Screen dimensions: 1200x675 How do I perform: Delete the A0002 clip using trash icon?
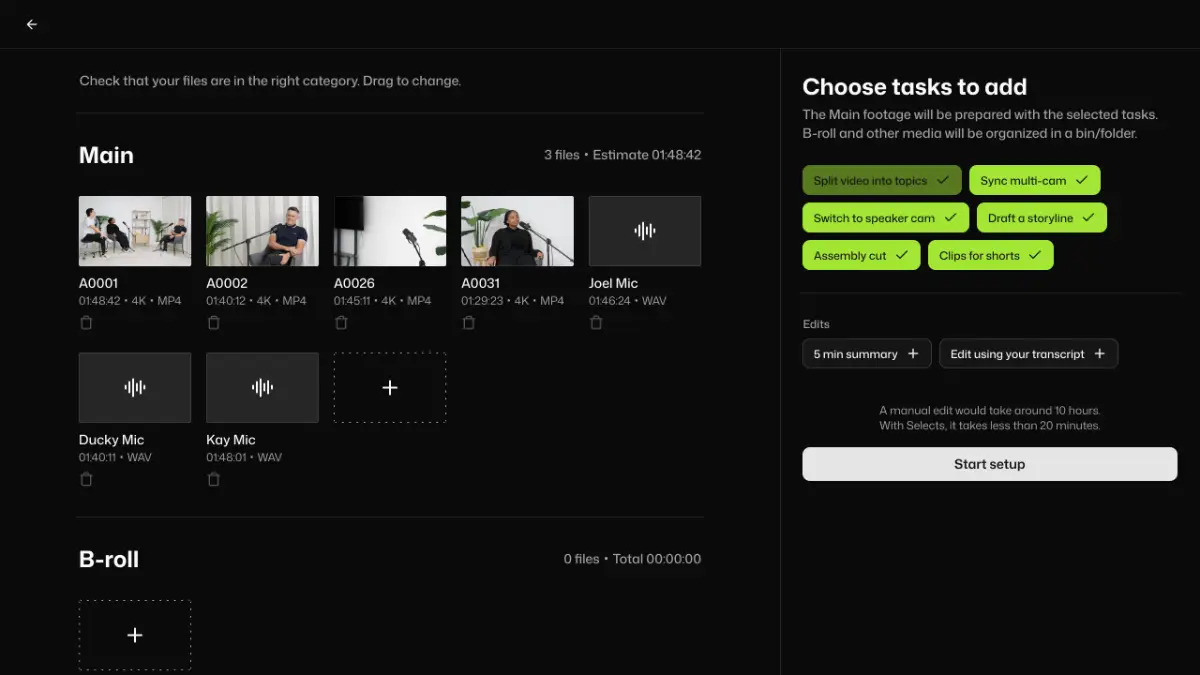point(213,323)
